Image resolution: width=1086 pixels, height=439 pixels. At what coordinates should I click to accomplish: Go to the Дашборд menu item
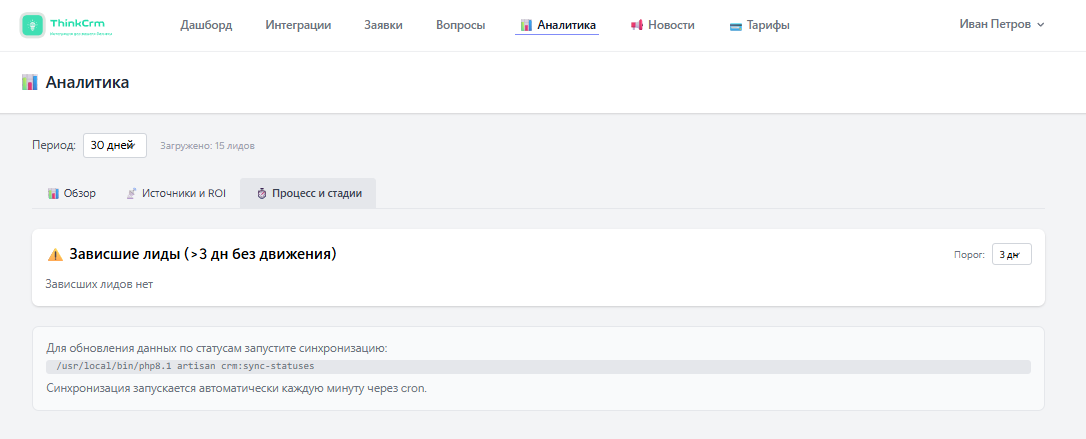click(x=206, y=26)
